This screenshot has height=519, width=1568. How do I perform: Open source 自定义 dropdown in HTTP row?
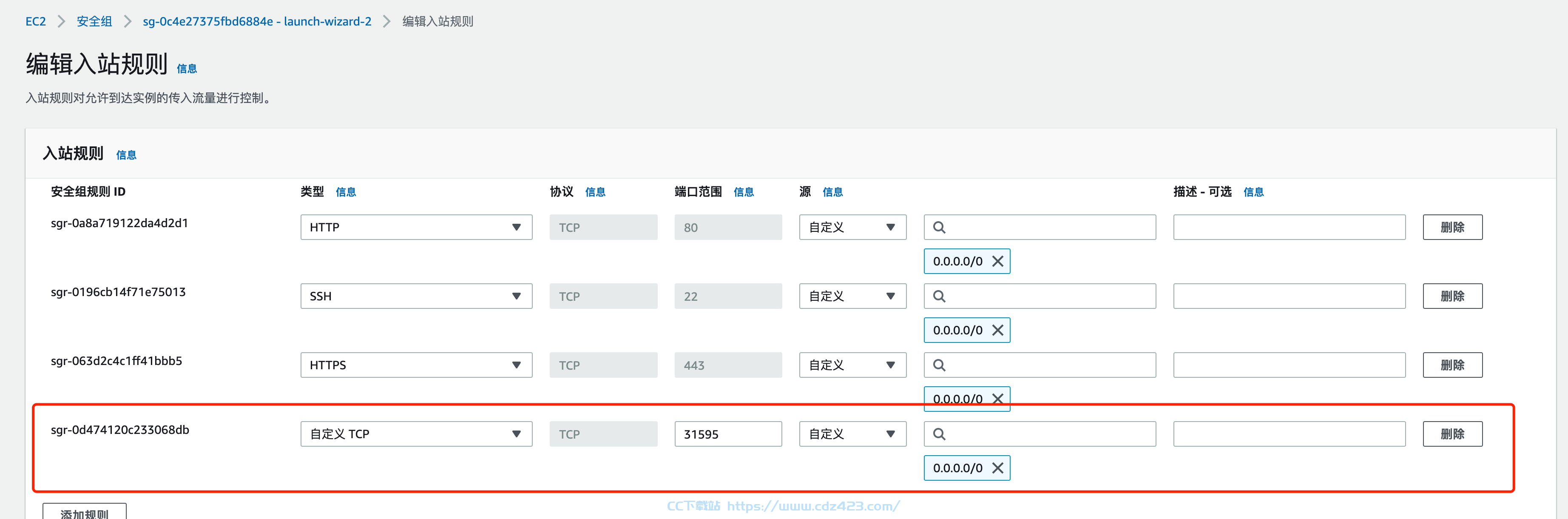(853, 227)
